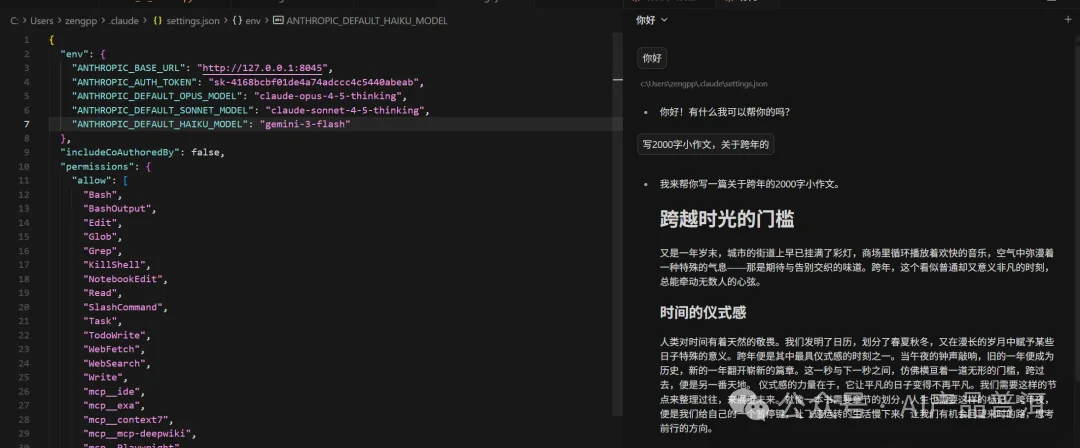Start a new chat with the plus icon
Image resolution: width=1080 pixels, height=448 pixels.
click(1068, 20)
